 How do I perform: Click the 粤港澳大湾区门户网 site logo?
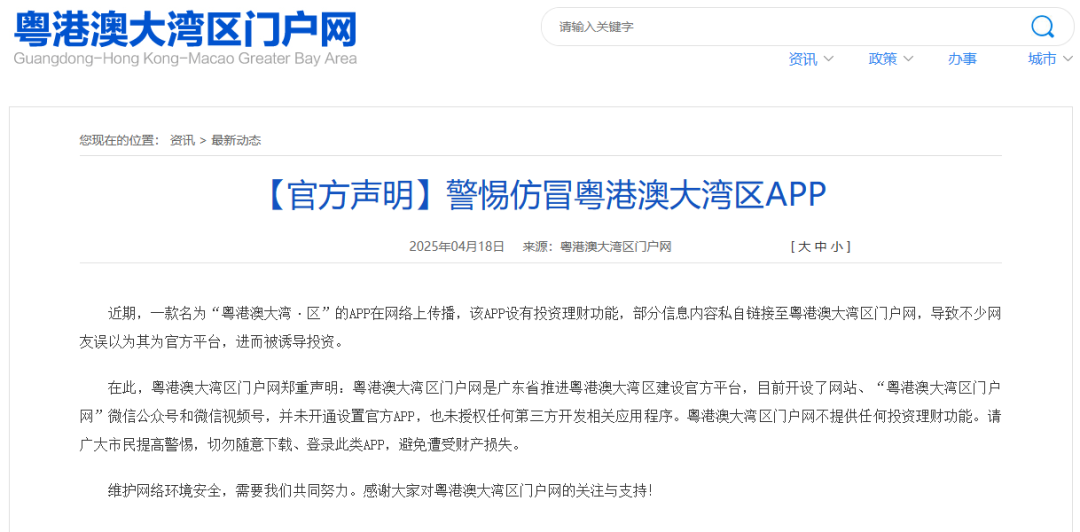pyautogui.click(x=185, y=28)
